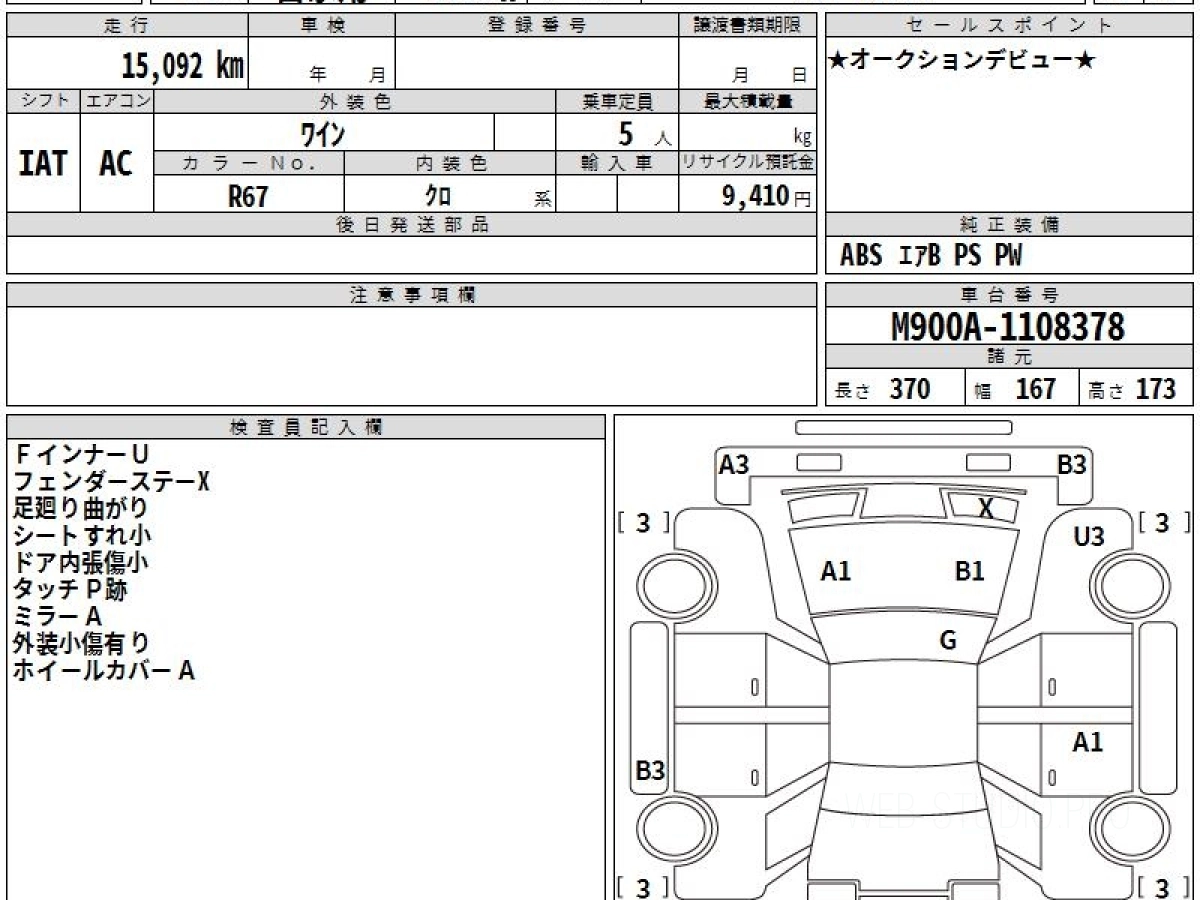Click the 内装色 header cell
Viewport: 1200px width, 900px height.
click(x=450, y=163)
